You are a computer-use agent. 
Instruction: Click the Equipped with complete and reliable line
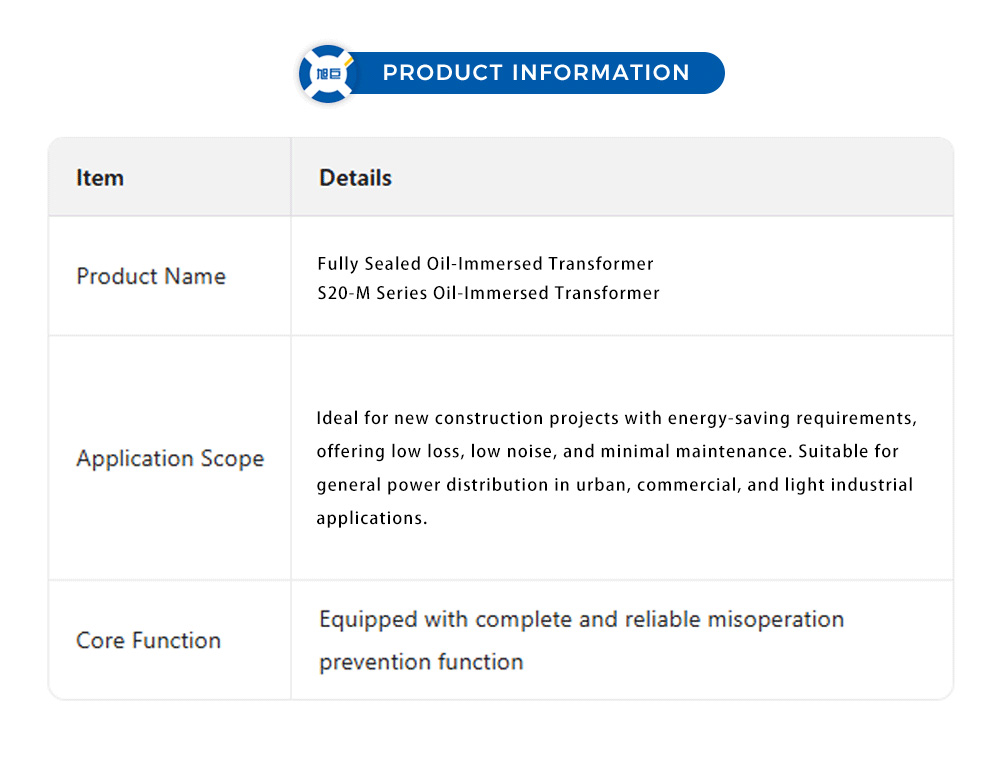click(581, 619)
